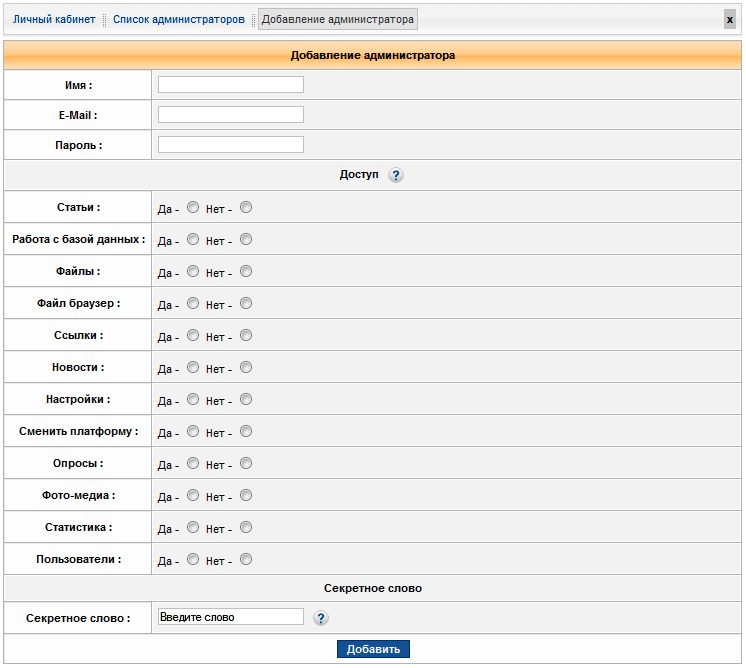Set Статистика access to Нет
746x668 pixels.
tap(246, 528)
